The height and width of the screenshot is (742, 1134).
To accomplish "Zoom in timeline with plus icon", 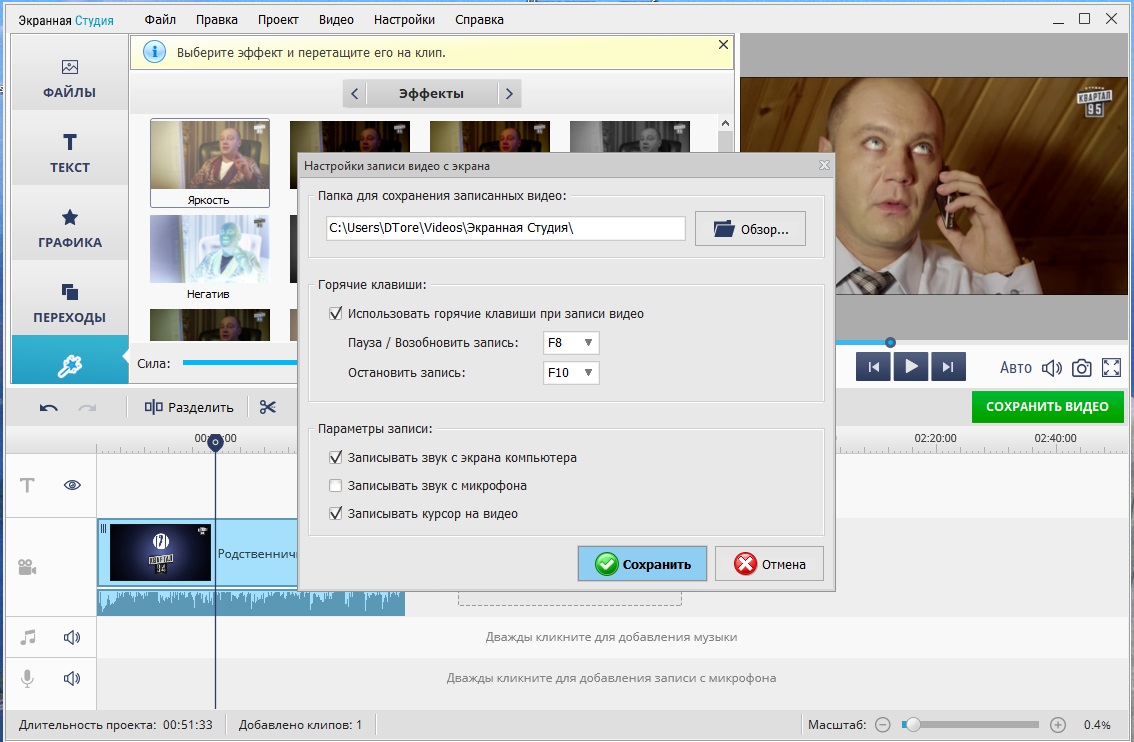I will [x=1059, y=724].
